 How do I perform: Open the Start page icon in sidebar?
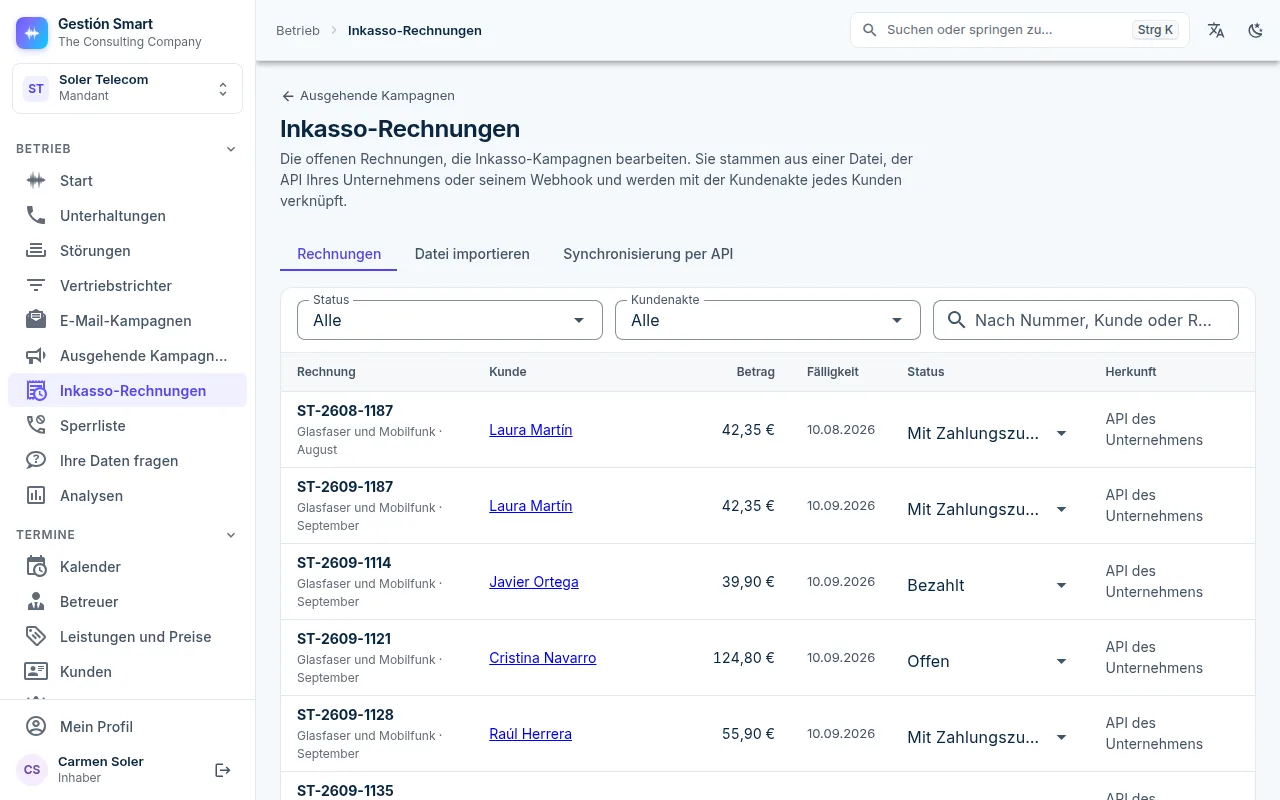coord(36,181)
